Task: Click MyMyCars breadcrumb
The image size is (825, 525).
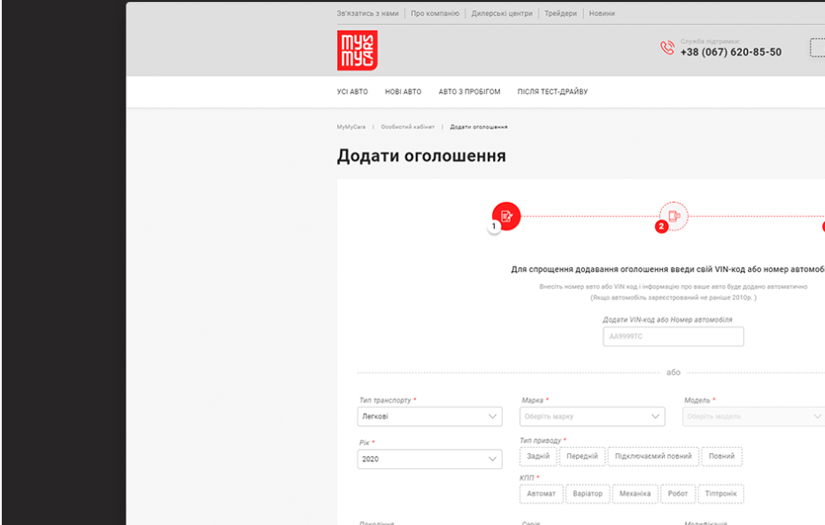Action: [x=351, y=127]
